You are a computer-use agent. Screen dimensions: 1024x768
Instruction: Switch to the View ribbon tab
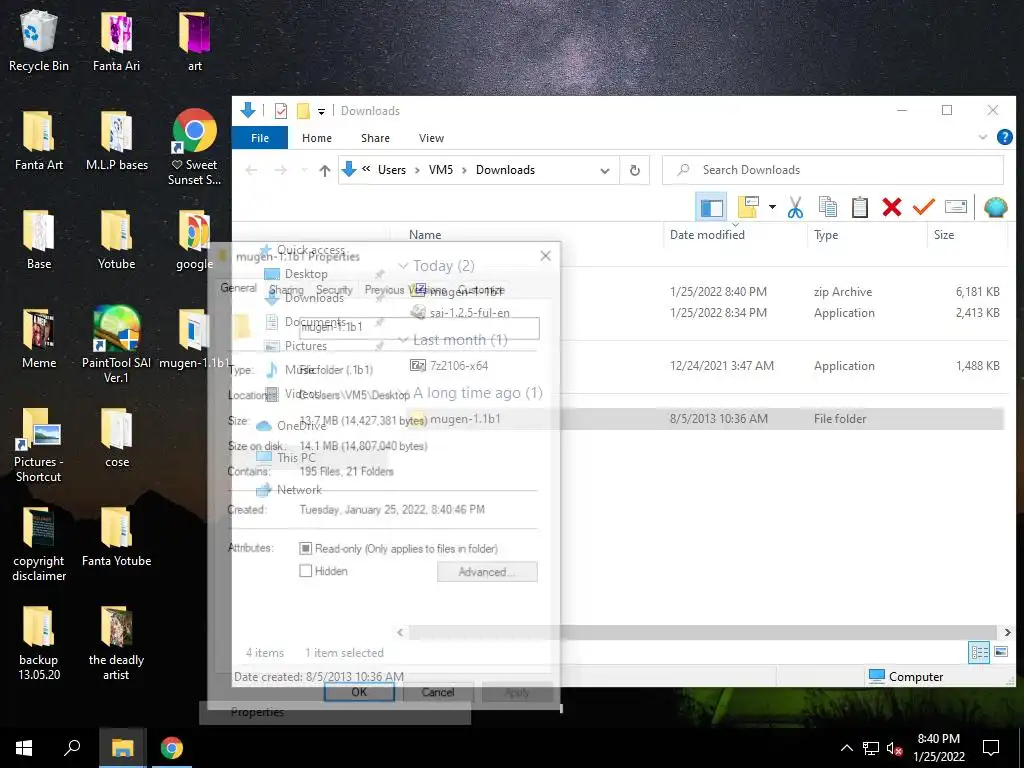[431, 138]
